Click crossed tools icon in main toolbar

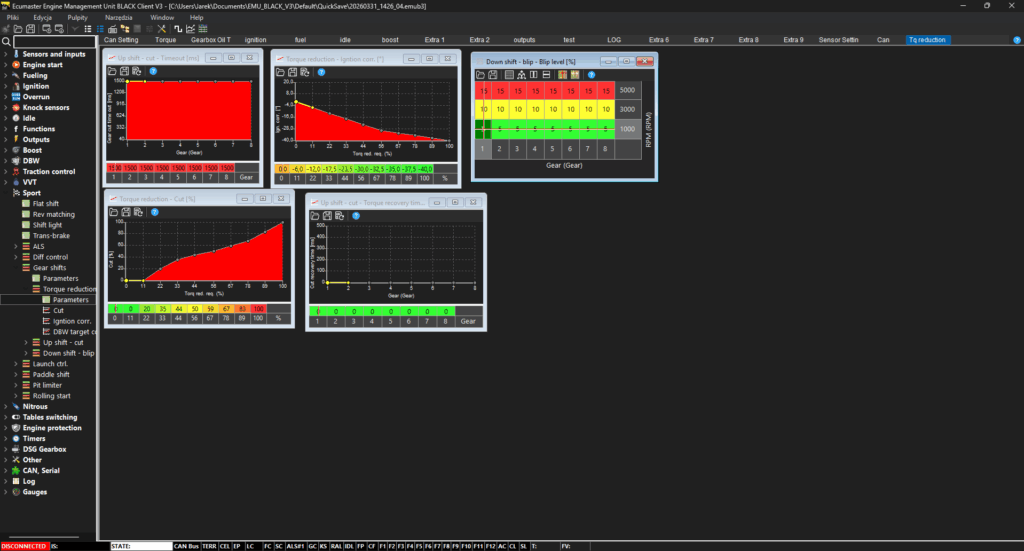164,29
